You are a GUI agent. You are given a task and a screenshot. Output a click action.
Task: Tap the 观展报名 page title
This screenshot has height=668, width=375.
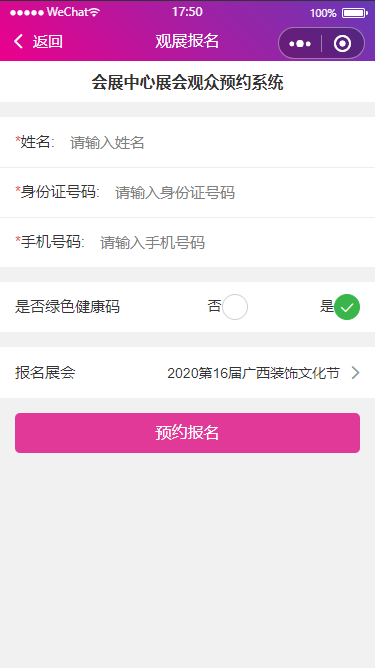coord(187,41)
